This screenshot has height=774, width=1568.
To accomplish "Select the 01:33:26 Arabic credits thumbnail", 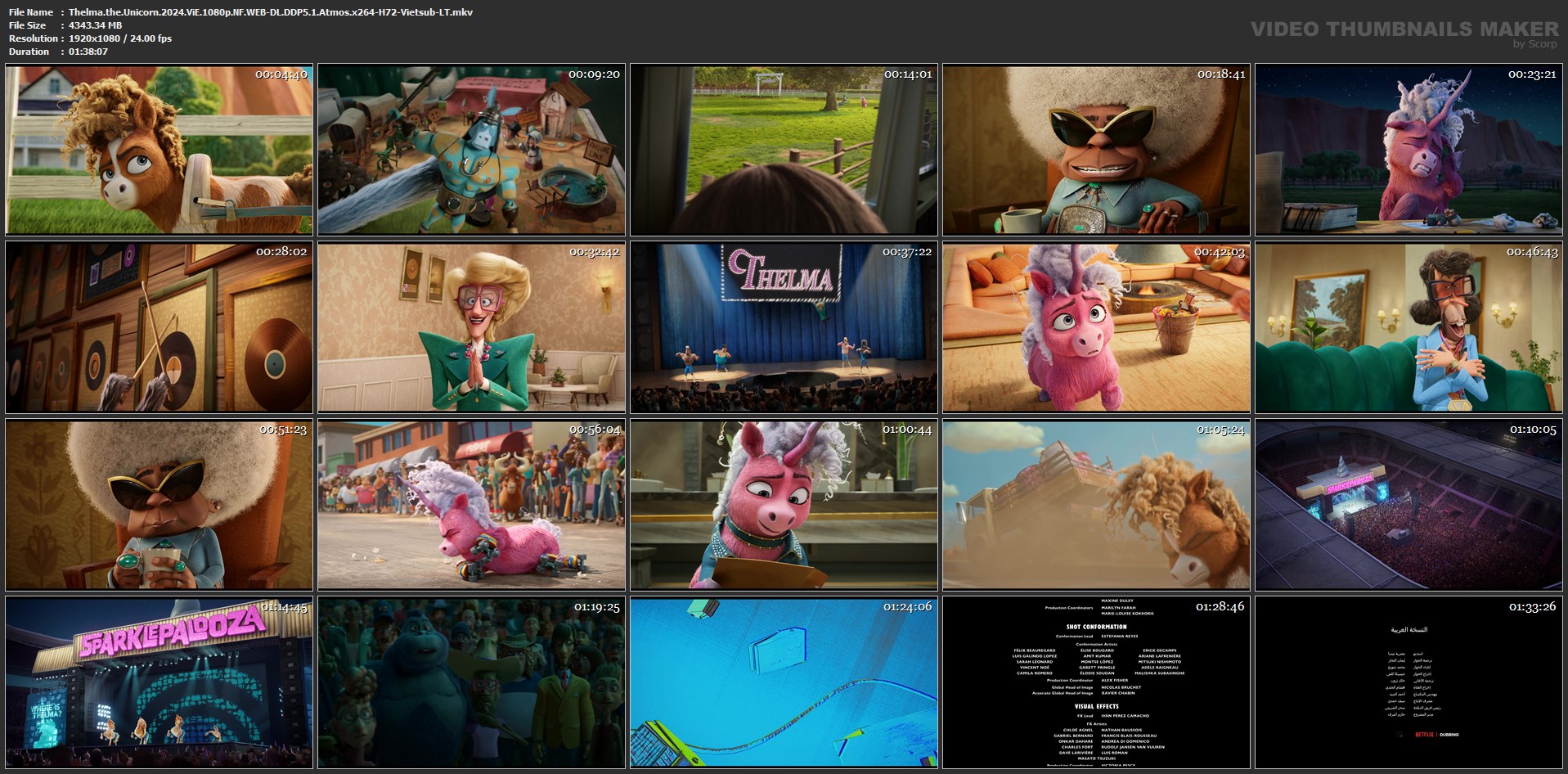I will 1409,682.
